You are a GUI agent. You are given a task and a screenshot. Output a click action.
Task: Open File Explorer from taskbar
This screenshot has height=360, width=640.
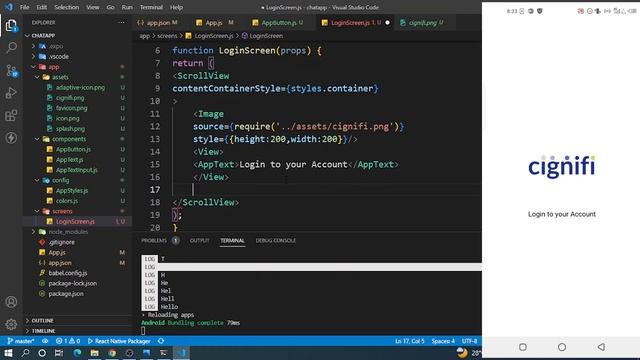click(94, 353)
